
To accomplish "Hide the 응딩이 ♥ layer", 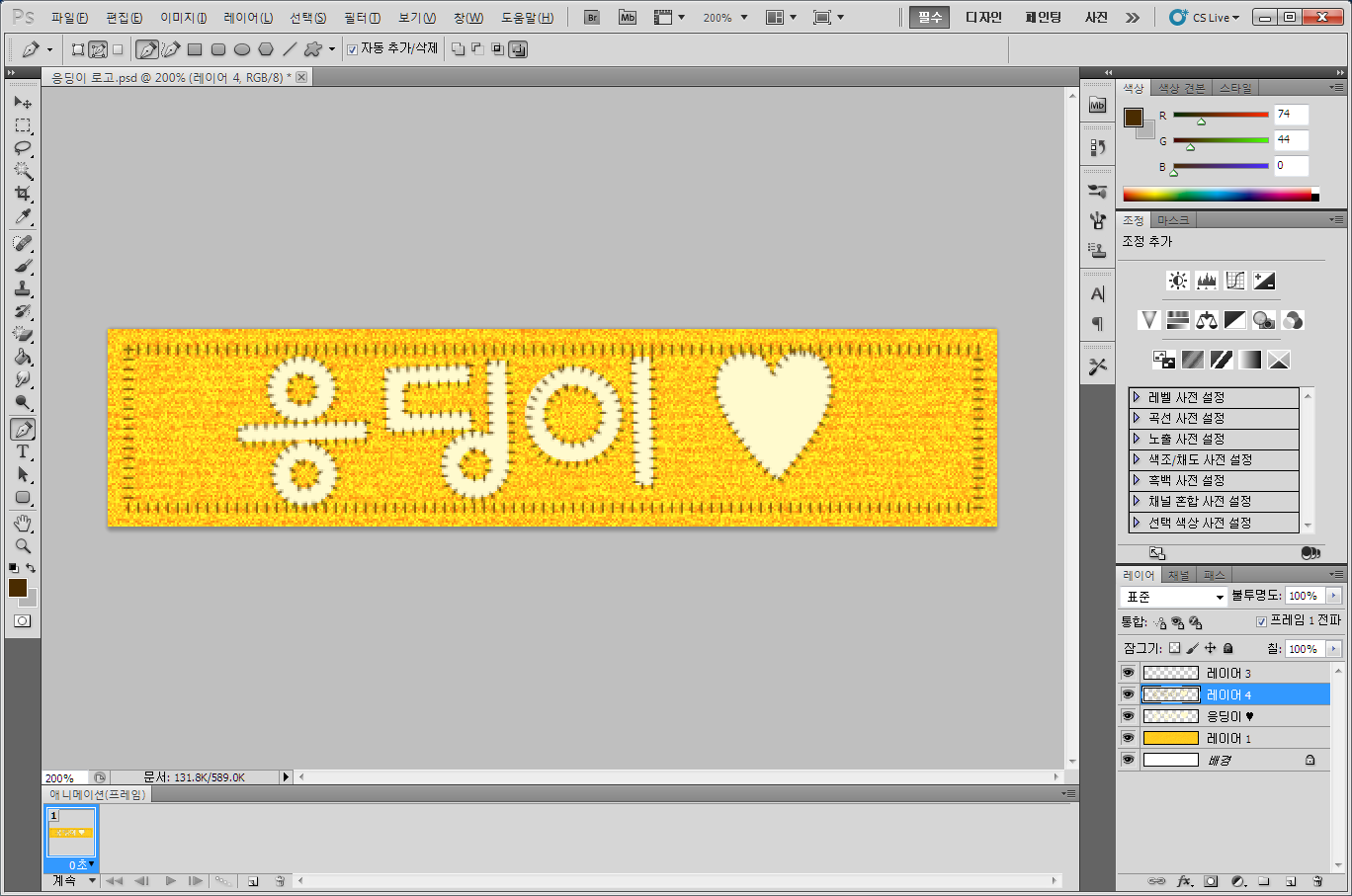I will [1128, 716].
